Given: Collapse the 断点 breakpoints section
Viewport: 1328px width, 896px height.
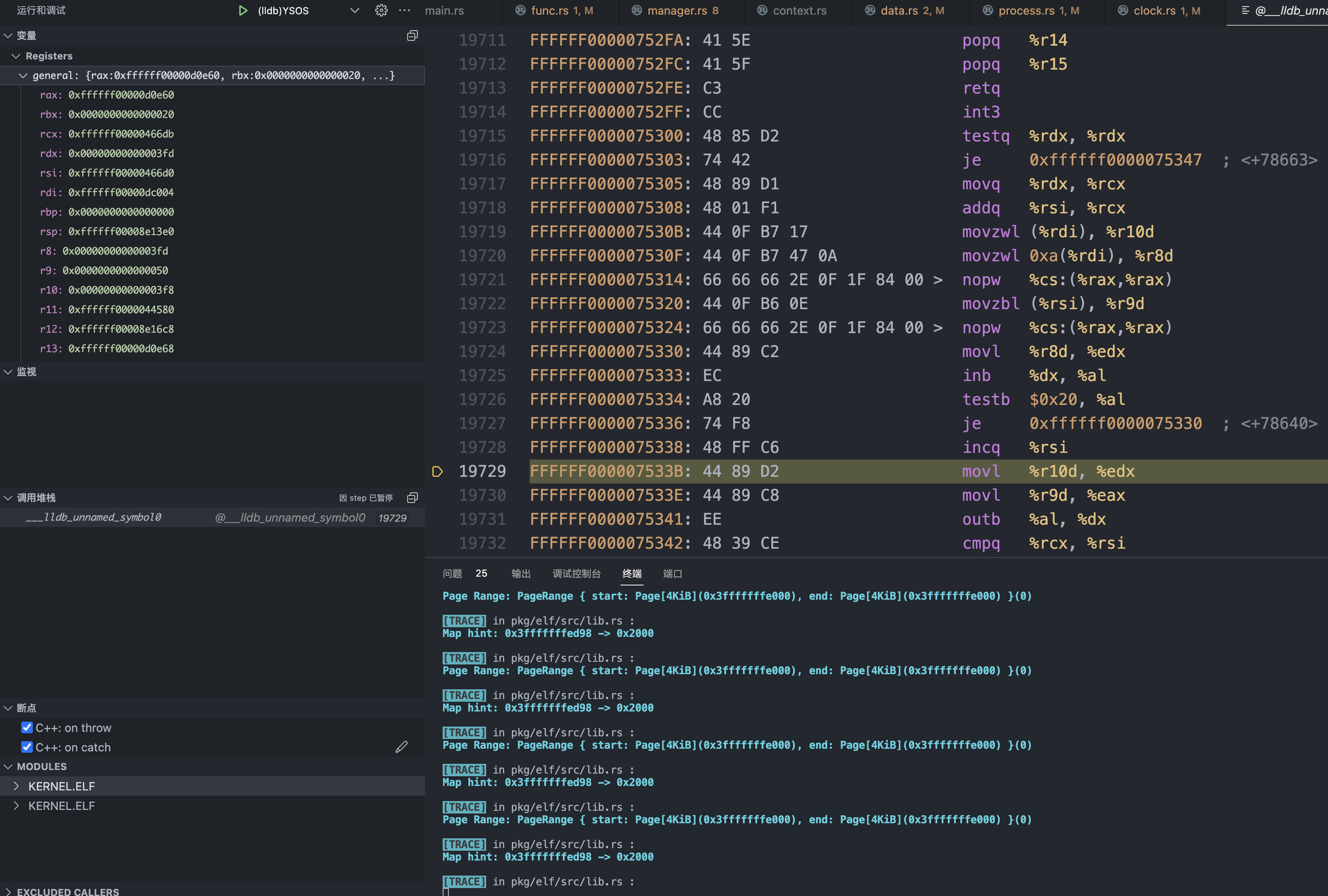Looking at the screenshot, I should [8, 708].
